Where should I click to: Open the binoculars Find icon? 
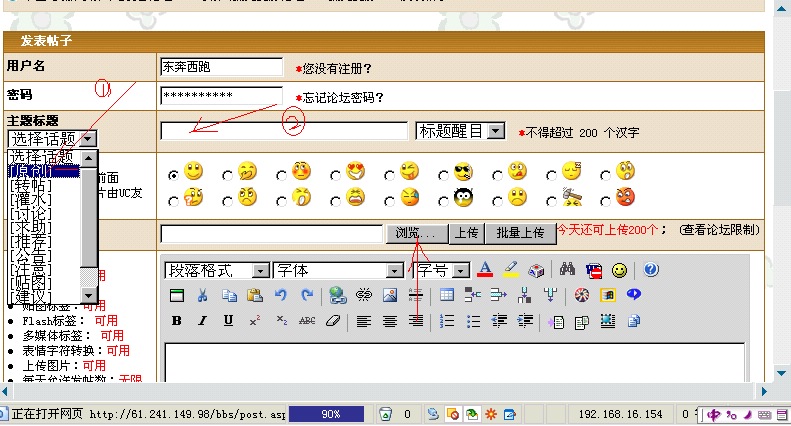coord(568,270)
